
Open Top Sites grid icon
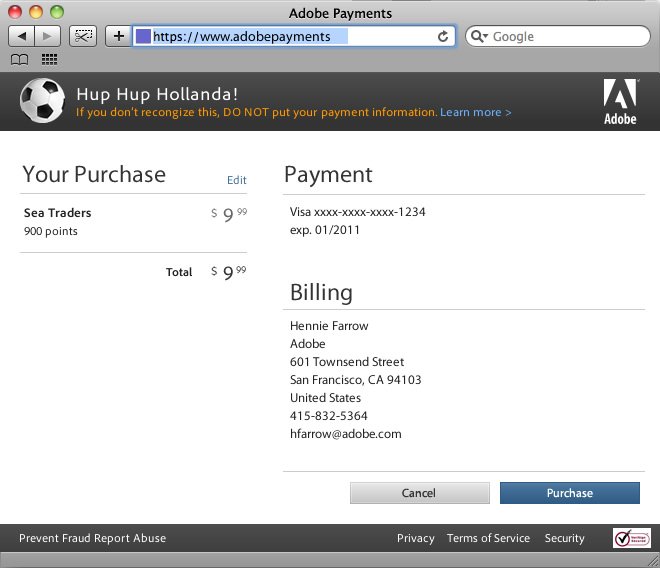coord(49,60)
